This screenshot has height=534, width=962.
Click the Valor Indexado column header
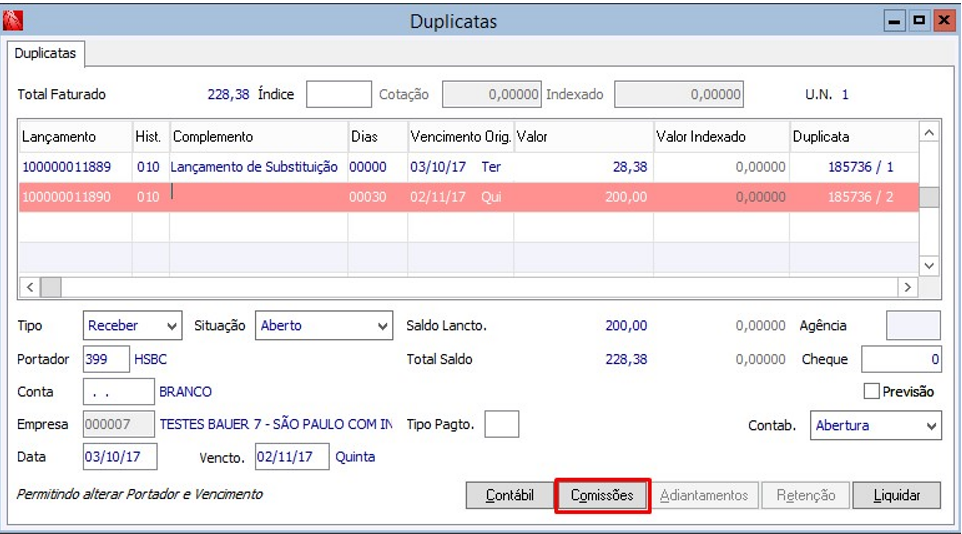click(722, 137)
